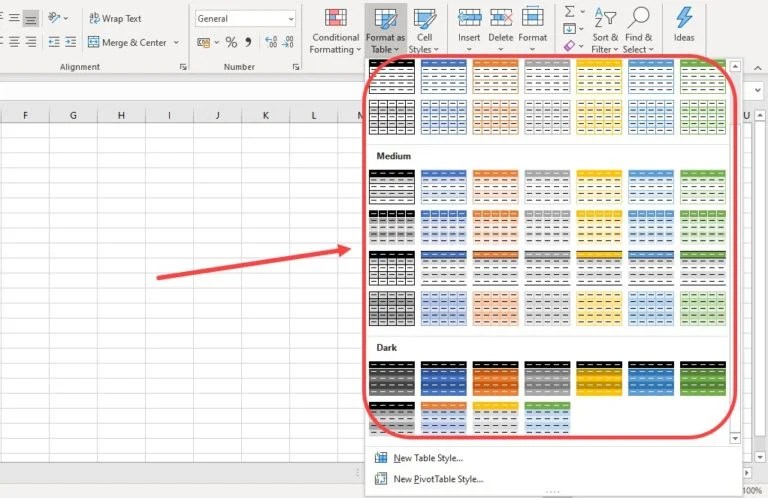Pick the black Dark table style in first Dark row

click(x=391, y=379)
